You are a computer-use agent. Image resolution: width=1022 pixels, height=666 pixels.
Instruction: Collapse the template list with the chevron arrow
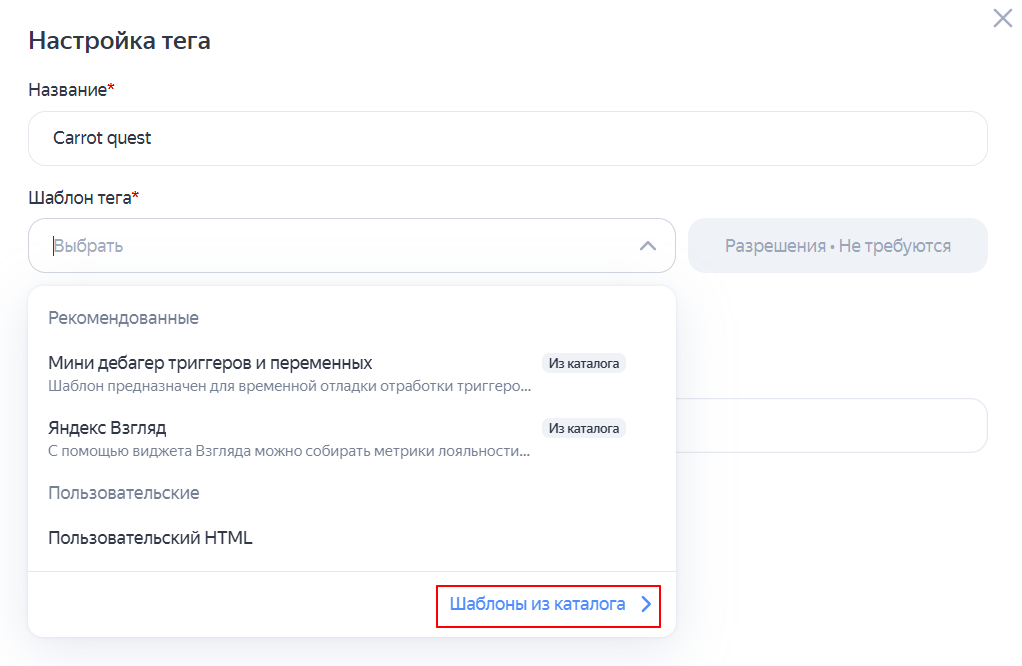pyautogui.click(x=647, y=246)
